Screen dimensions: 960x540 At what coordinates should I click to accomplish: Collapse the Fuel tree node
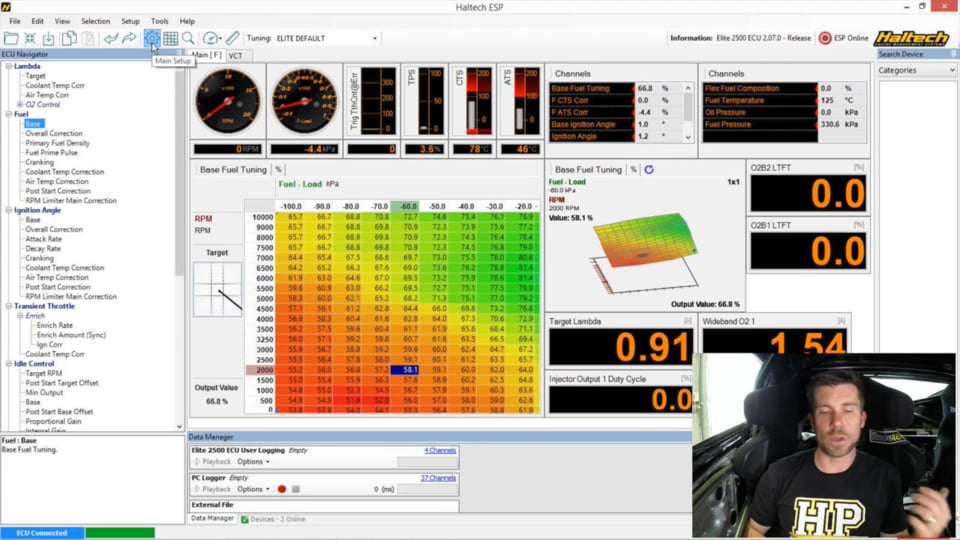tap(9, 114)
